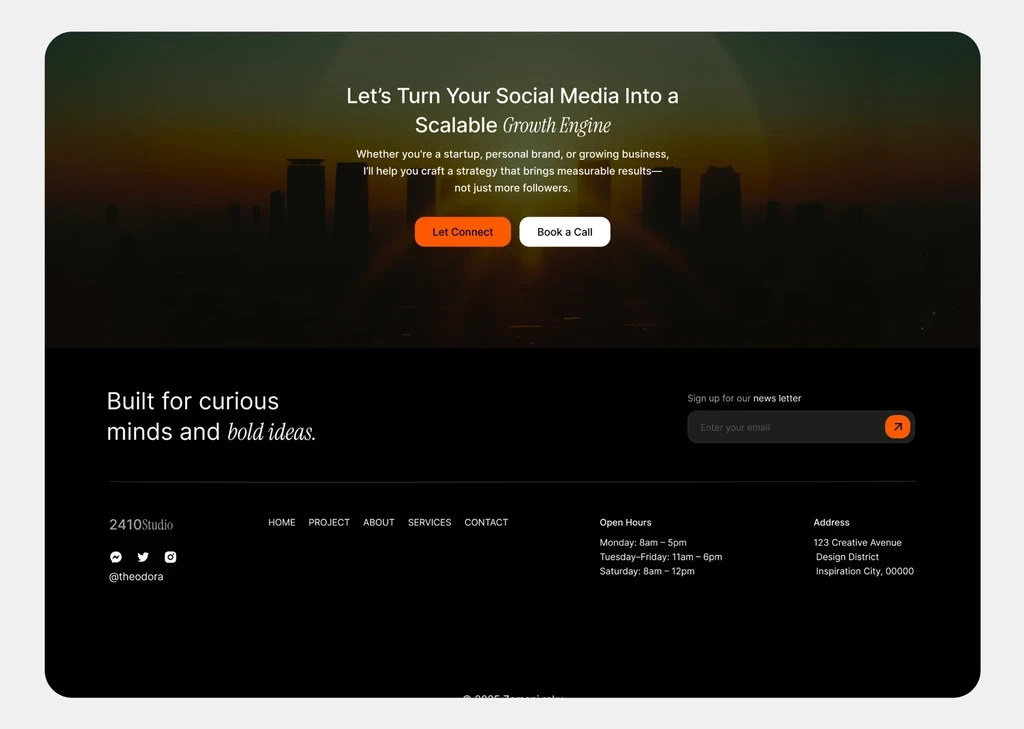This screenshot has height=729, width=1024.
Task: Click the 'Built for curious minds' headline
Action: tap(211, 416)
